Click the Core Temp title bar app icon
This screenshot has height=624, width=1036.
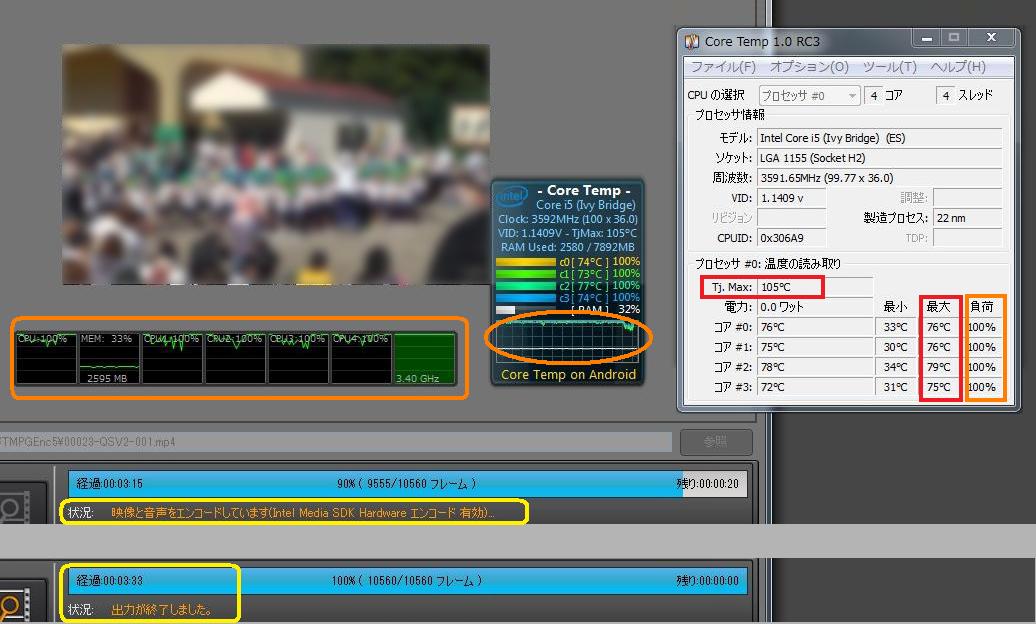pos(692,41)
